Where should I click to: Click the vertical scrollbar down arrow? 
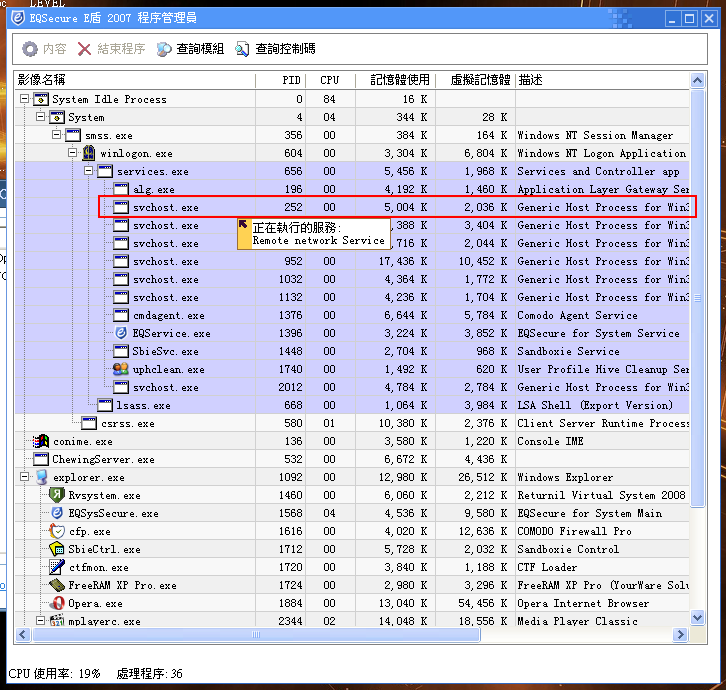click(697, 617)
